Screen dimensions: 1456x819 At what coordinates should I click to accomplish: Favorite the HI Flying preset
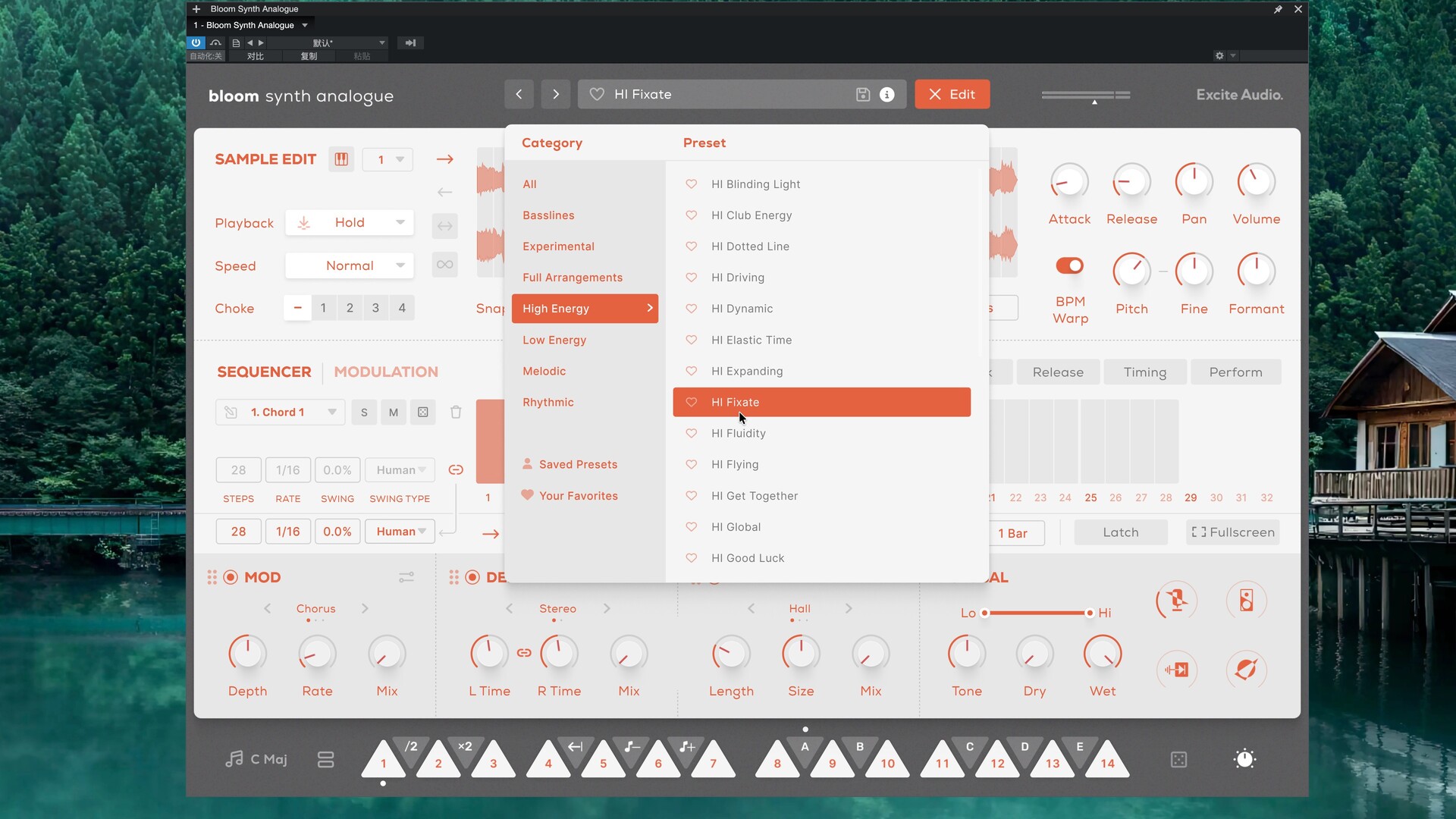click(x=691, y=464)
